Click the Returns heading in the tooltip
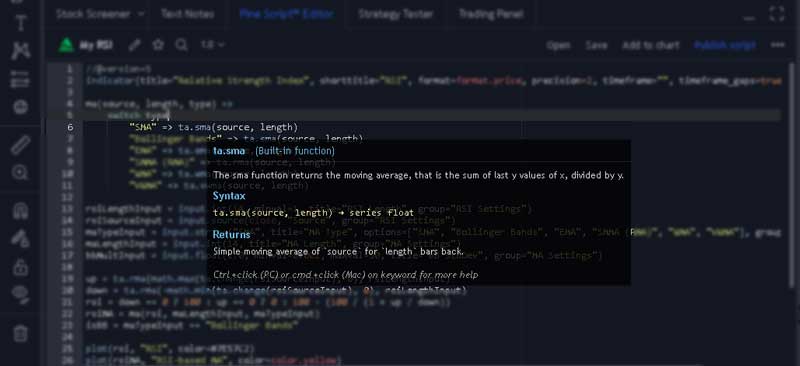Screen dimensions: 800x366 coord(232,234)
